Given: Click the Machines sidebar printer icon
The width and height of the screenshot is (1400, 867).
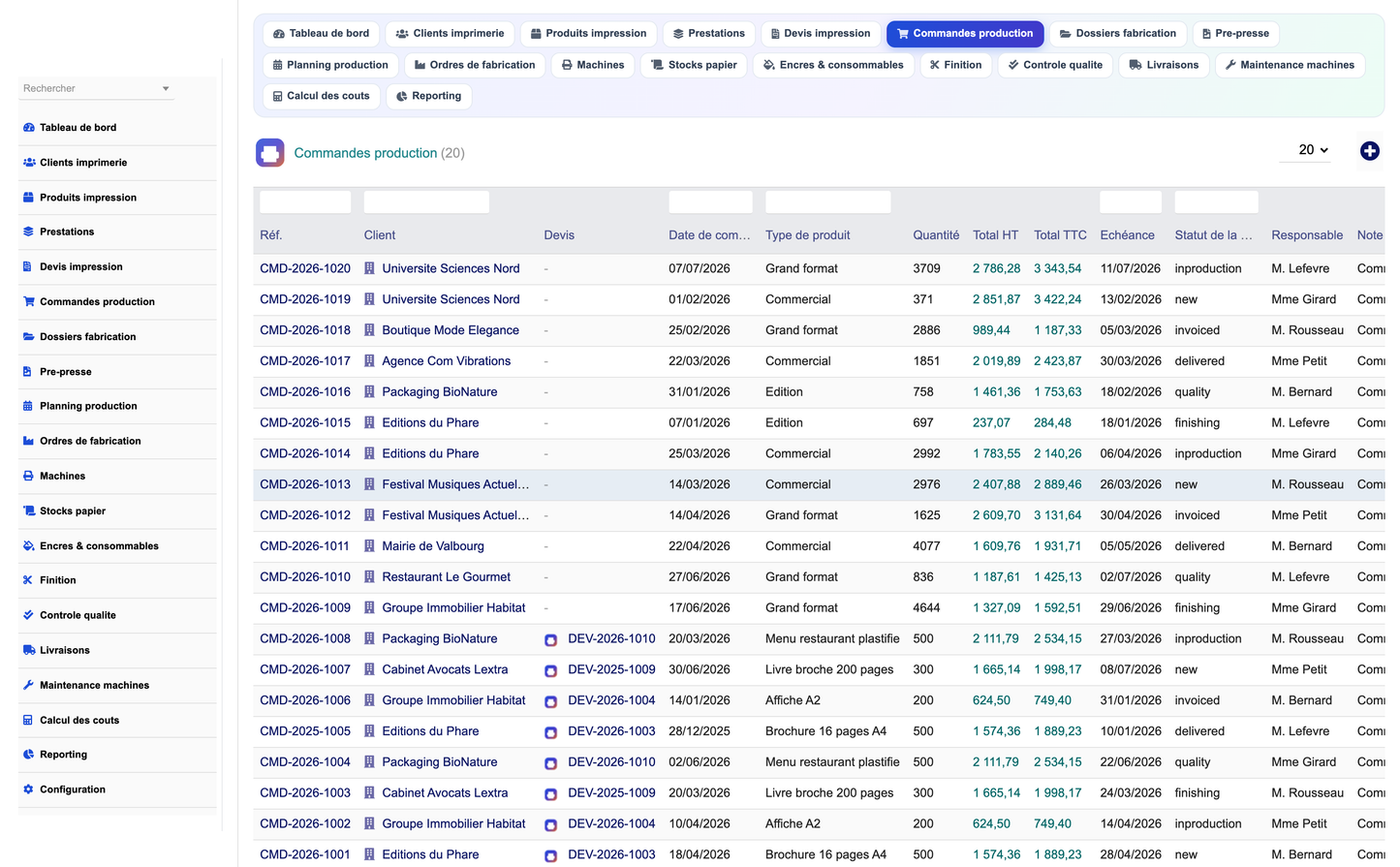Looking at the screenshot, I should click(x=29, y=477).
